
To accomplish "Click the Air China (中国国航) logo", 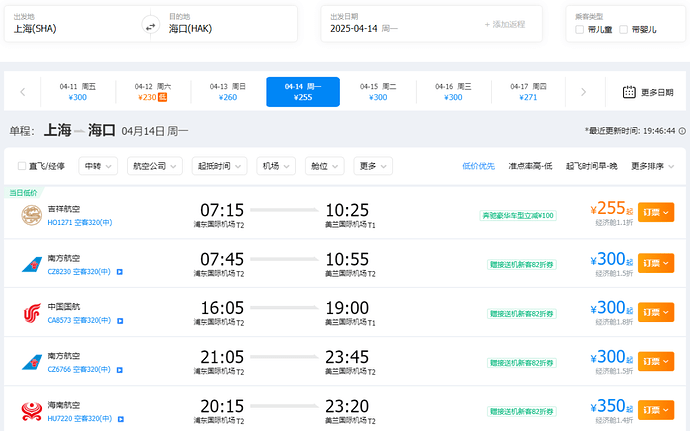I will coord(32,314).
